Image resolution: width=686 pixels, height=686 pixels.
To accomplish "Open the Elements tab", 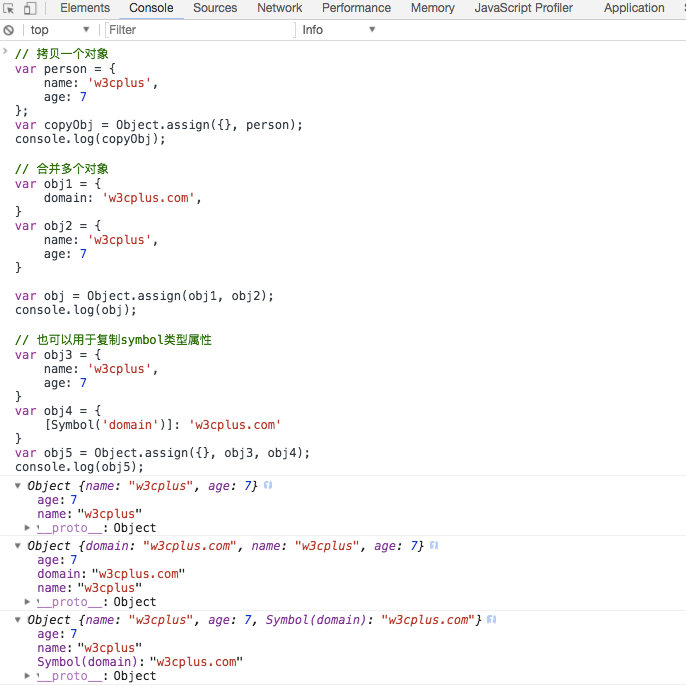I will (85, 8).
